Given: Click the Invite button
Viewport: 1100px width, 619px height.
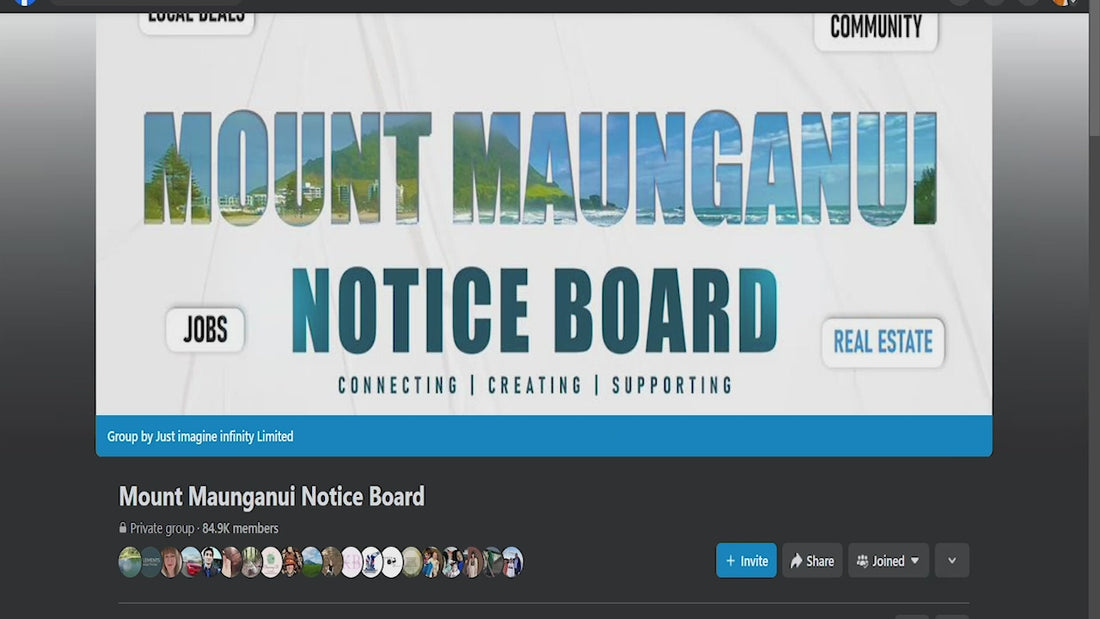Looking at the screenshot, I should tap(746, 561).
